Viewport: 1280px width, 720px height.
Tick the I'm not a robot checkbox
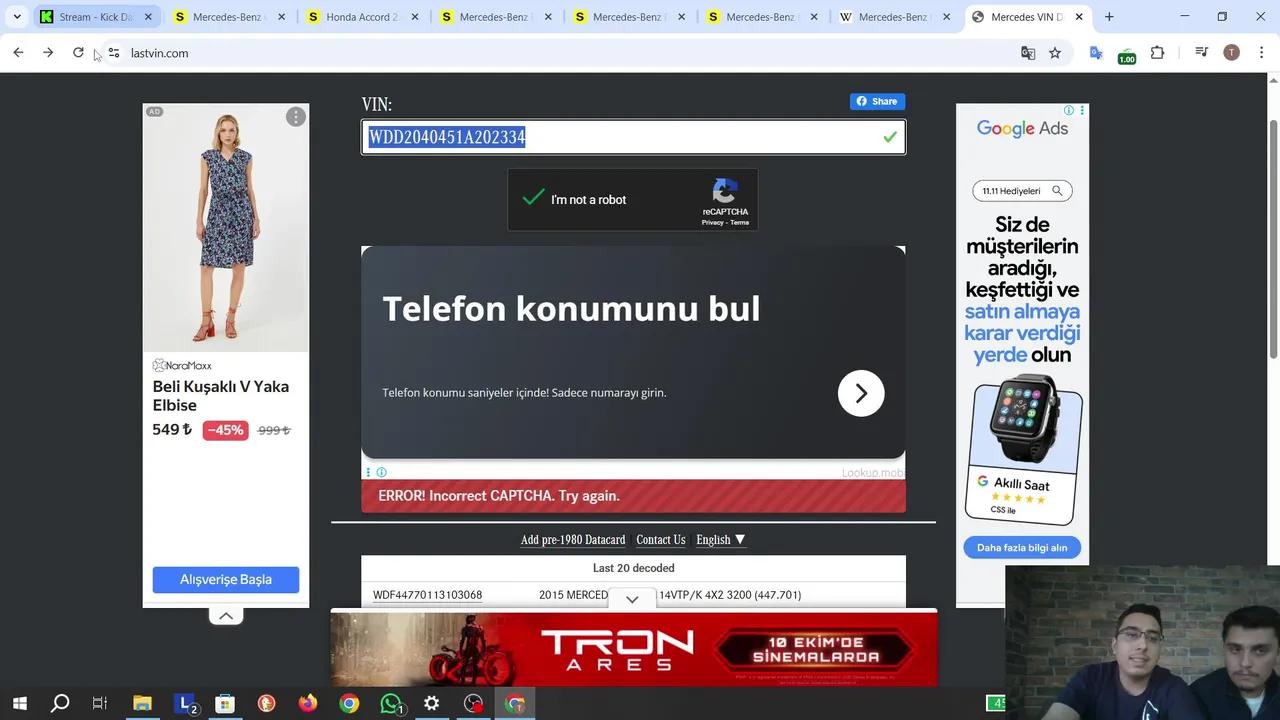tap(534, 198)
